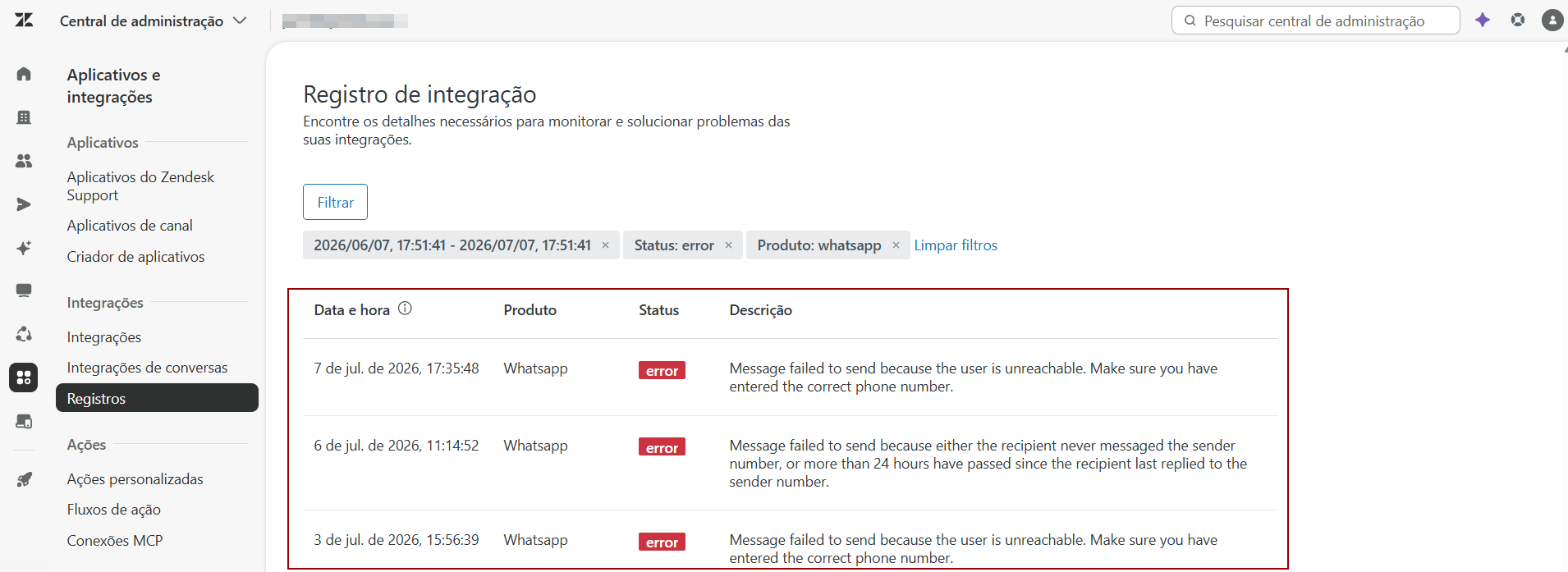Open Aplicativos do Zendesk Support
This screenshot has height=572, width=1568.
pos(140,186)
